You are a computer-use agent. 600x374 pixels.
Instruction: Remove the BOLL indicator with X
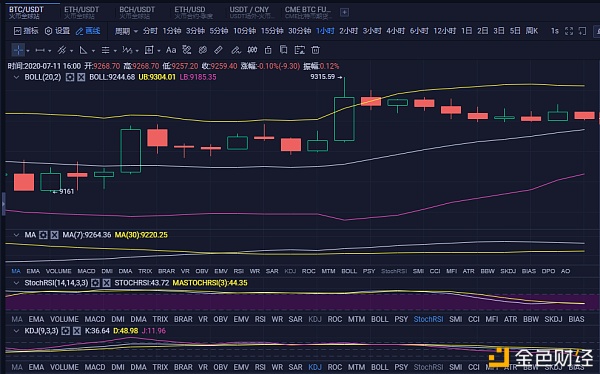(x=81, y=77)
